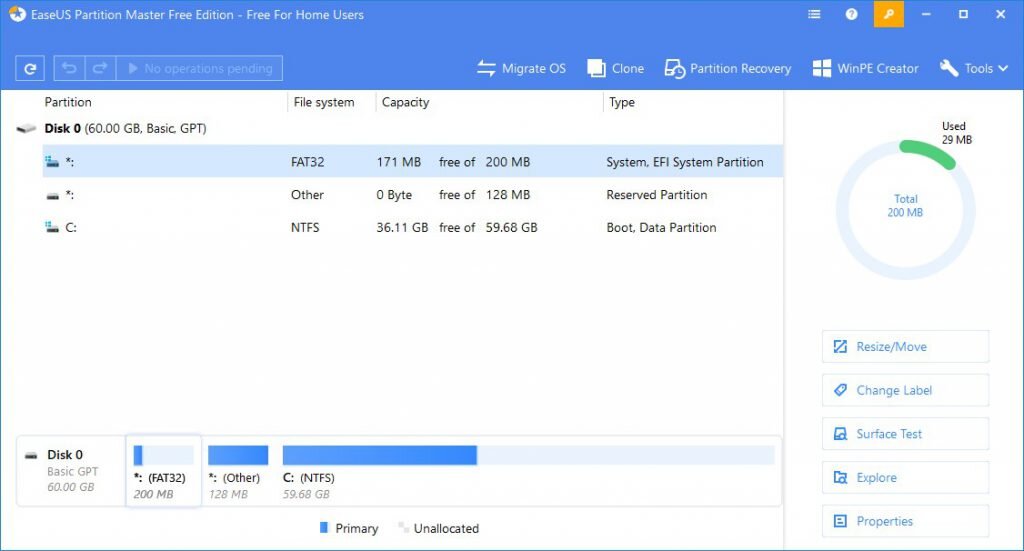This screenshot has width=1024, height=551.
Task: Click the Boot, Data Partition type text
Action: pos(661,227)
